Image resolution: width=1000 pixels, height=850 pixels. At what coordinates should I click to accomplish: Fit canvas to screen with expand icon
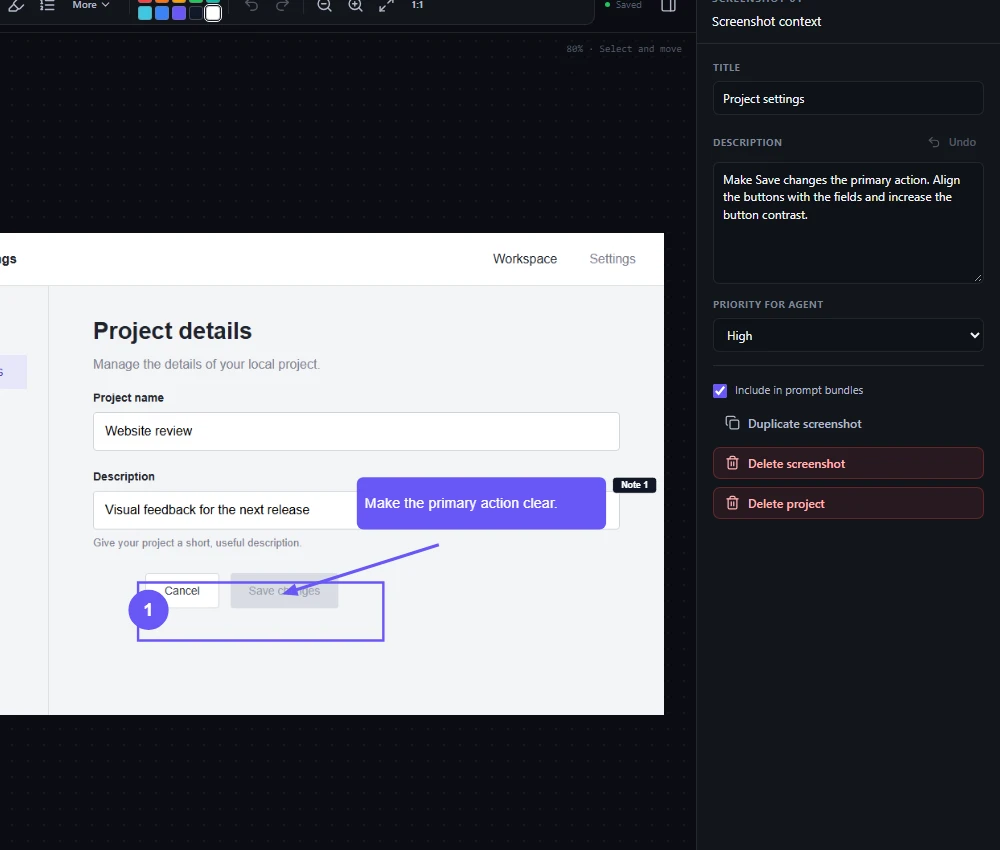(386, 6)
